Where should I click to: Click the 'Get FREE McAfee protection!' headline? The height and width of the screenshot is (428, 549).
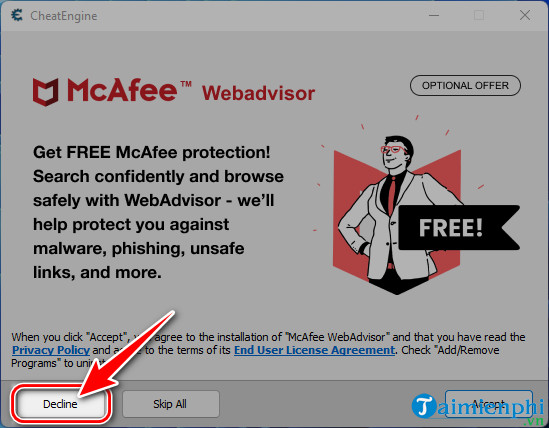click(152, 152)
